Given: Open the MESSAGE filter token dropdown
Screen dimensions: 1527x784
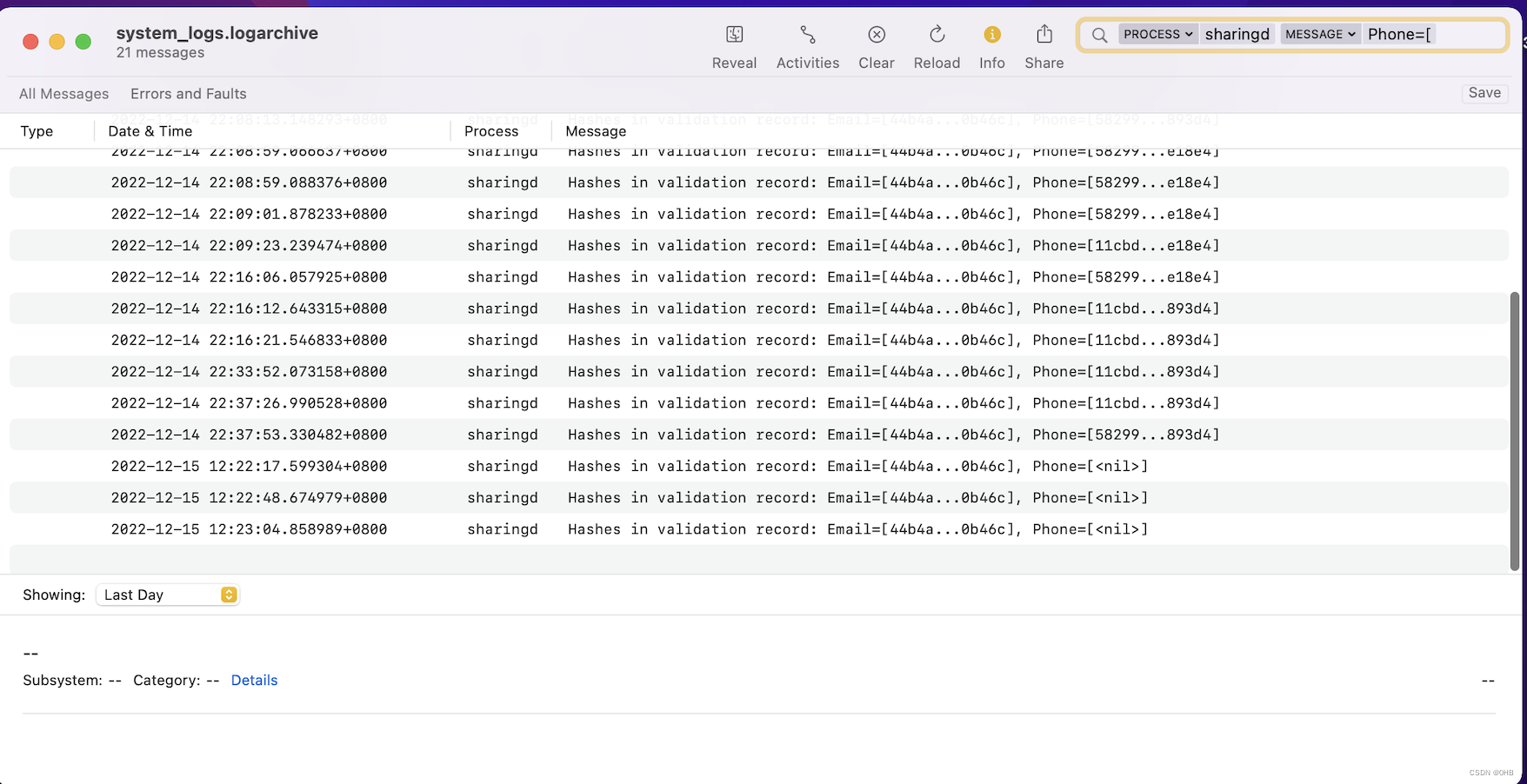Looking at the screenshot, I should coord(1320,35).
